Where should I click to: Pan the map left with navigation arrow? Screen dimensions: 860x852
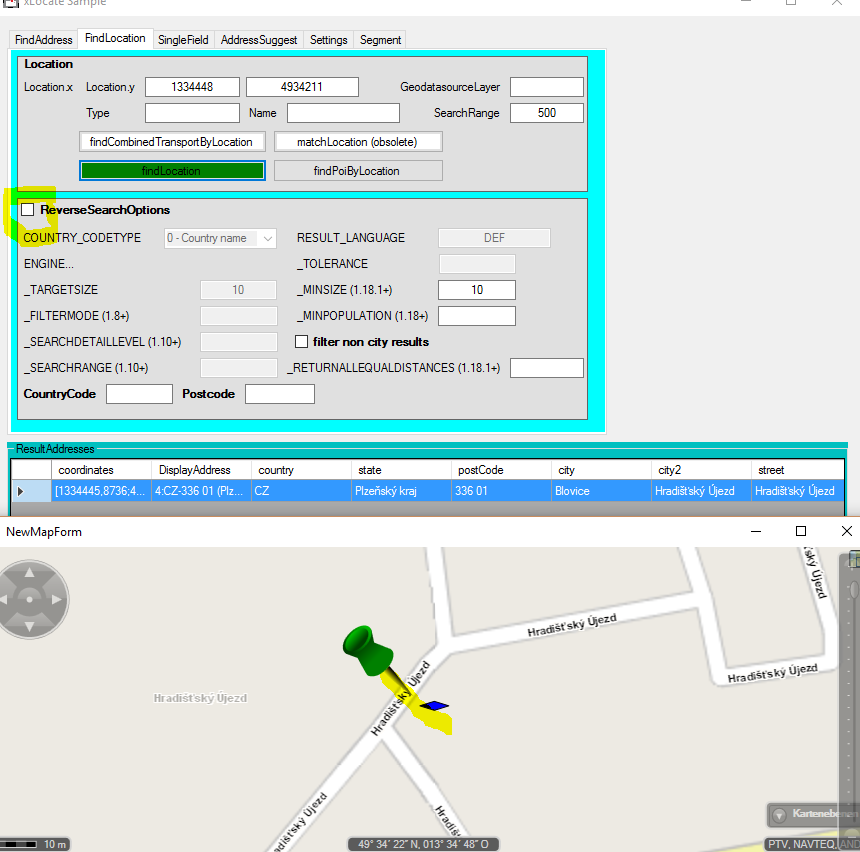click(x=6, y=600)
